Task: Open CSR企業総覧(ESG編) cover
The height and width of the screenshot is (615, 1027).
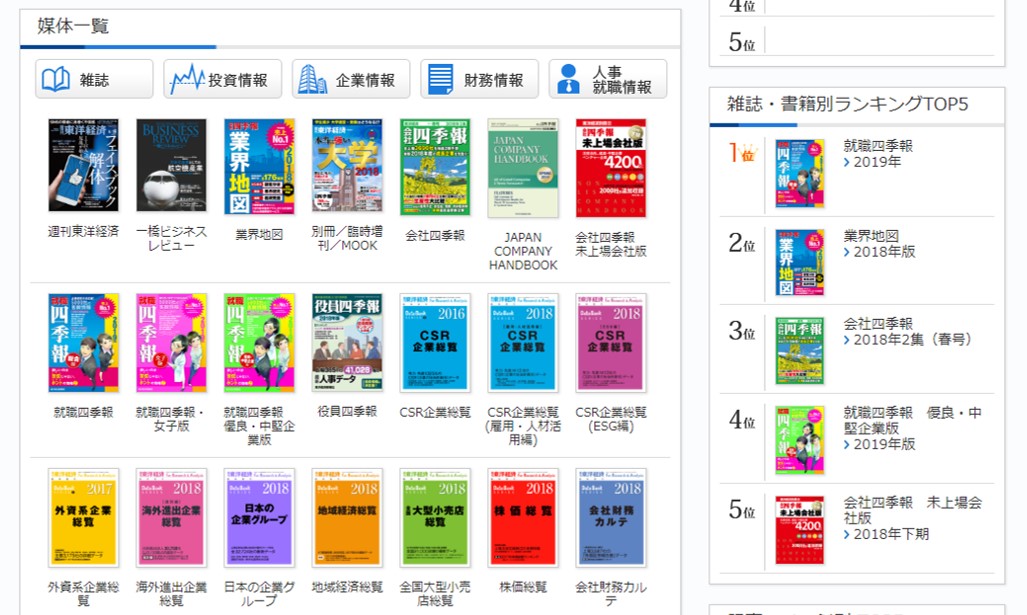Action: [610, 343]
